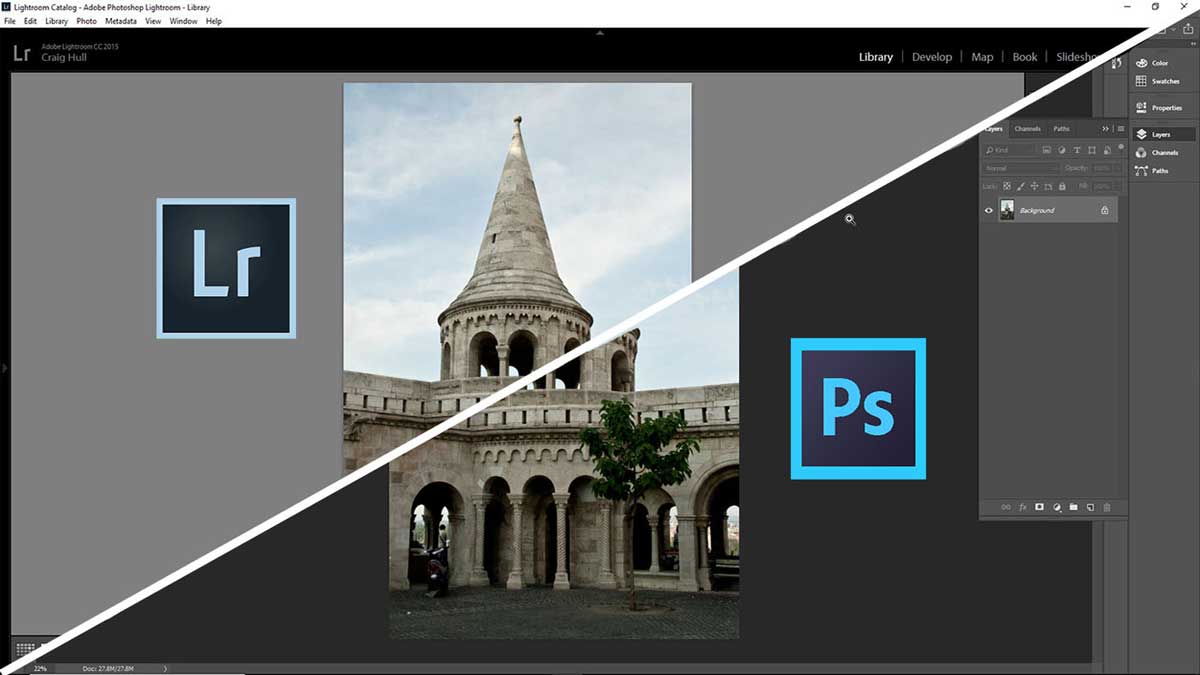Screen dimensions: 1200x675
Task: Toggle lock all on the layer
Action: point(1061,185)
